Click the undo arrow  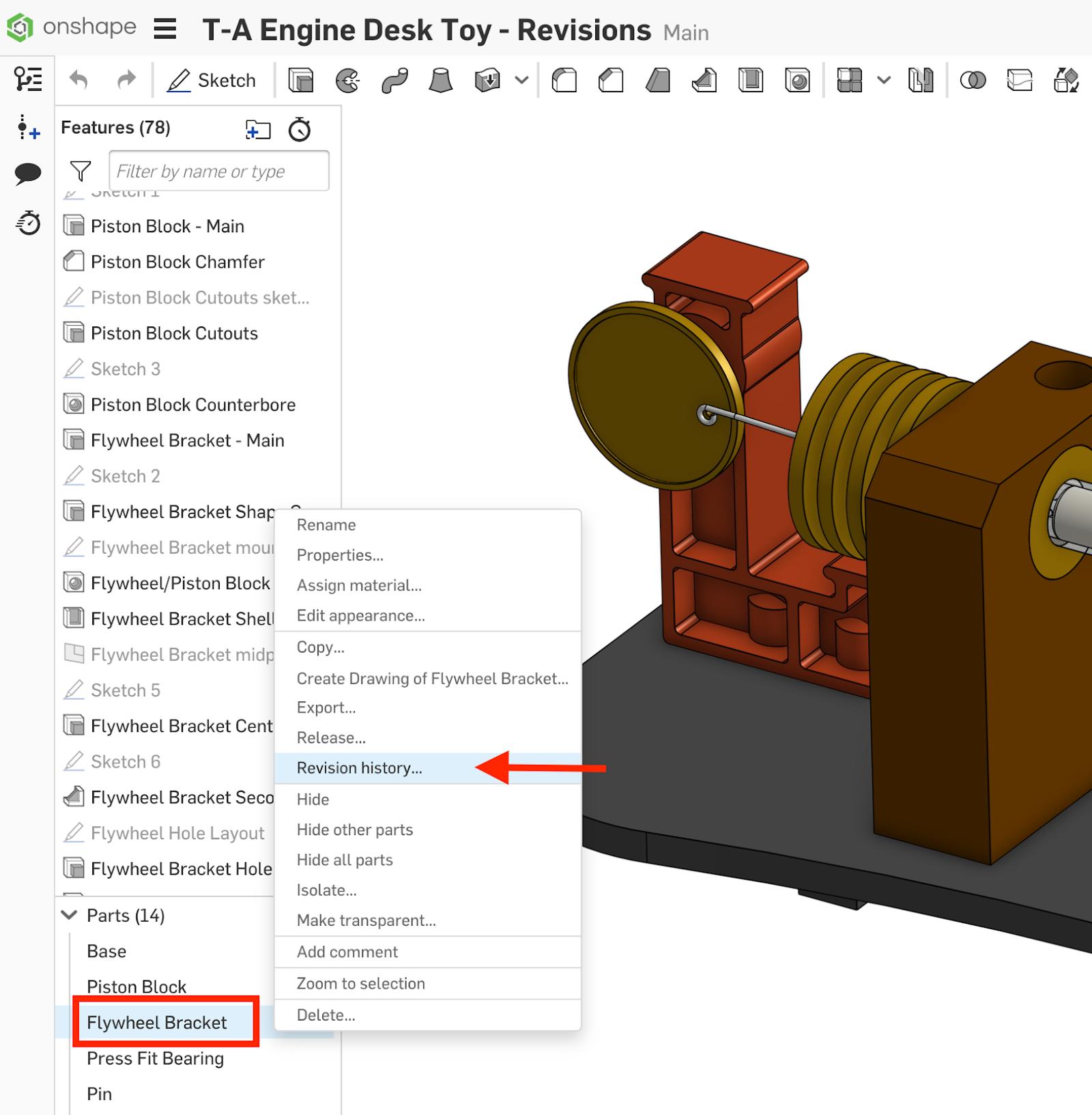click(79, 81)
